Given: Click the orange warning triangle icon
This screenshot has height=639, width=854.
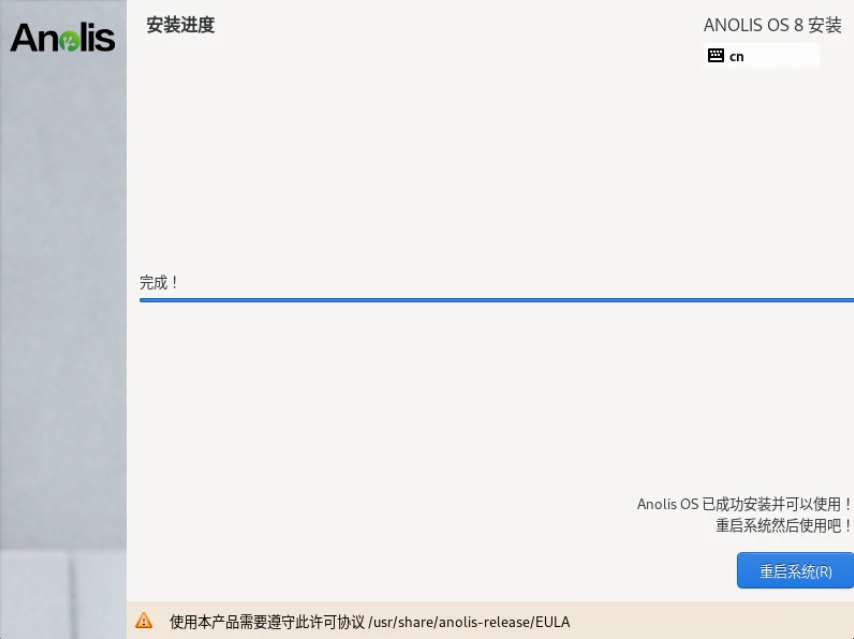Looking at the screenshot, I should tap(144, 620).
